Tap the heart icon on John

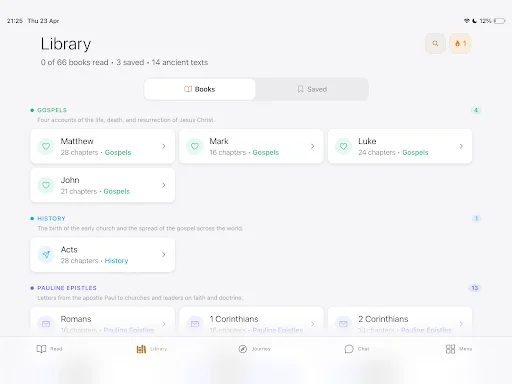[46, 185]
